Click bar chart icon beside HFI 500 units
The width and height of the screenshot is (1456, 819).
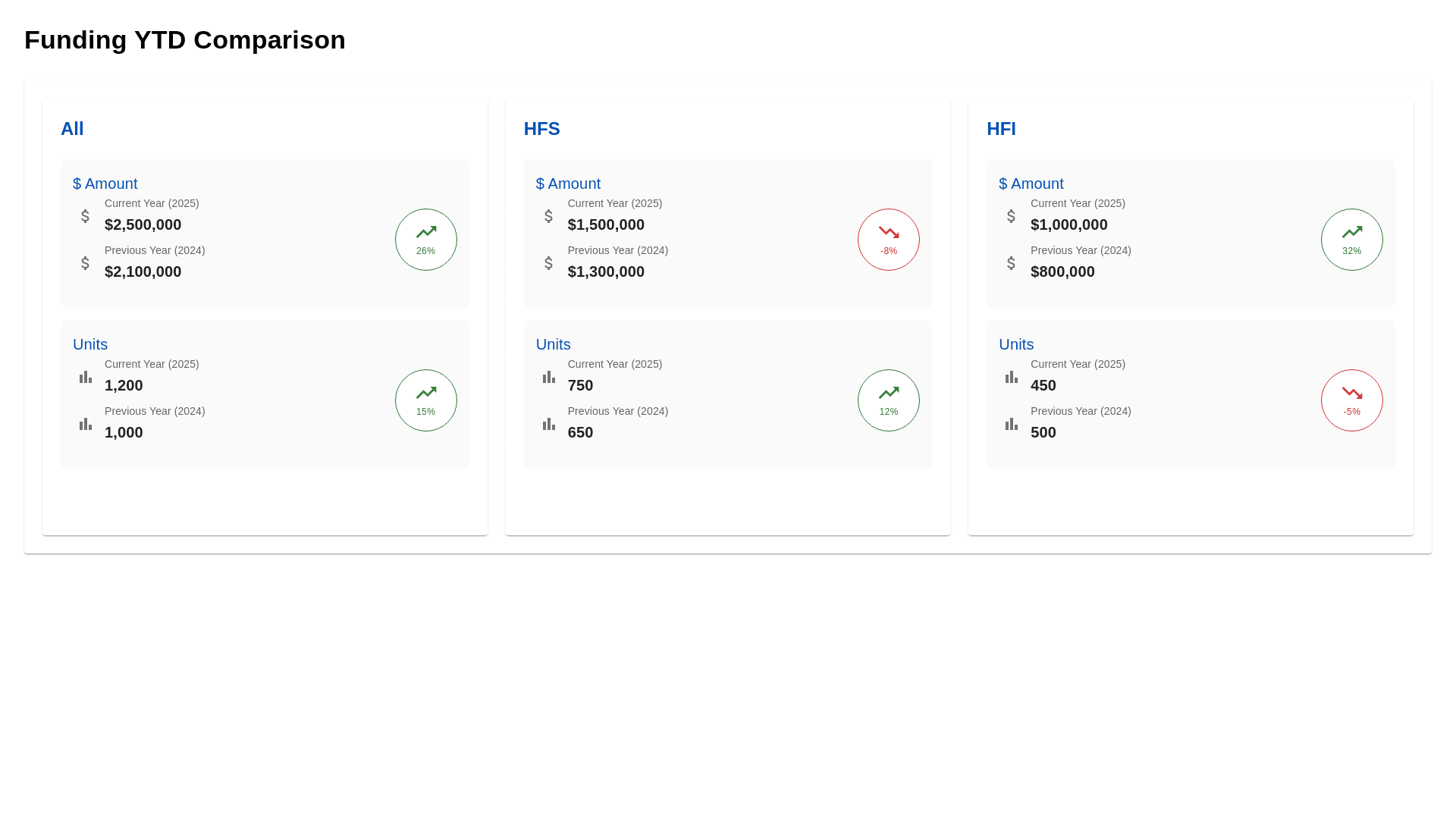pyautogui.click(x=1012, y=424)
